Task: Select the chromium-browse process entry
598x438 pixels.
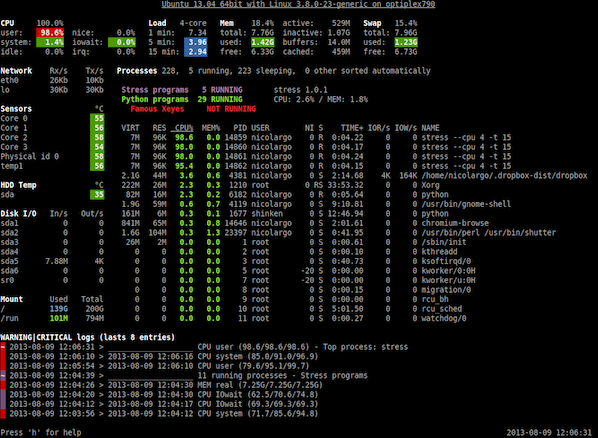Action: point(455,223)
